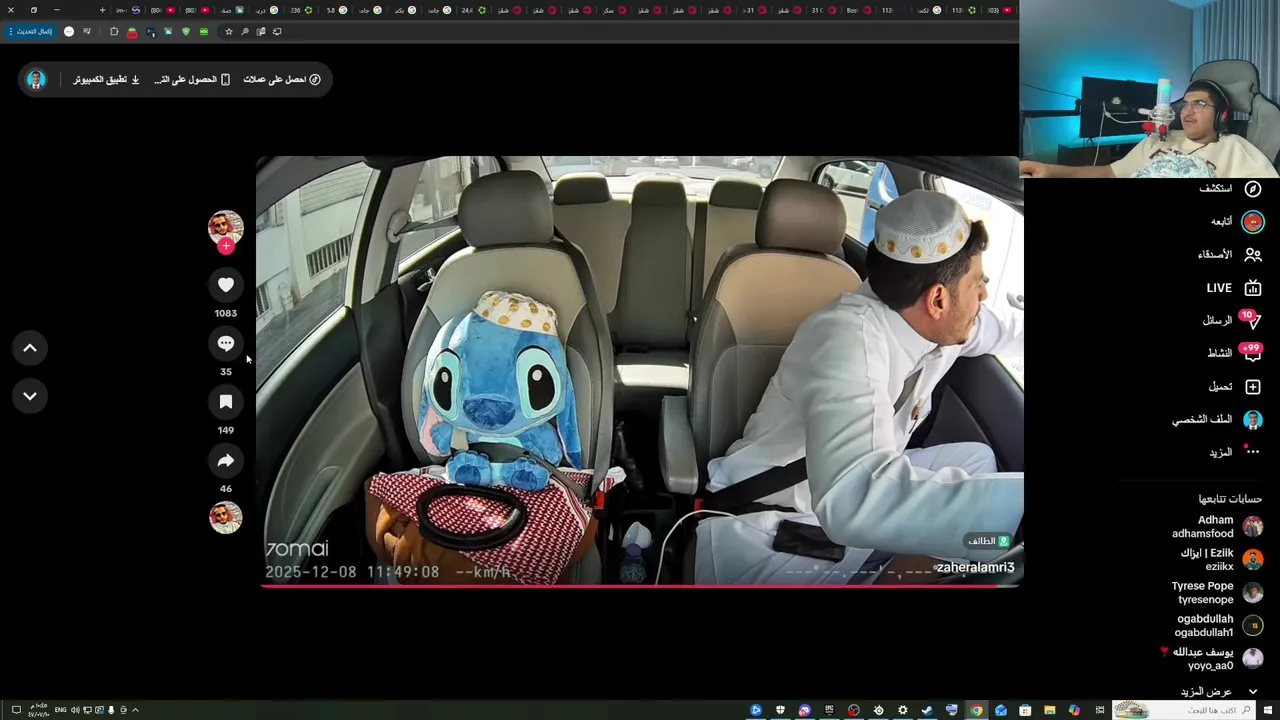Bookmark the video via icon above 149
This screenshot has height=720, width=1280.
(226, 402)
